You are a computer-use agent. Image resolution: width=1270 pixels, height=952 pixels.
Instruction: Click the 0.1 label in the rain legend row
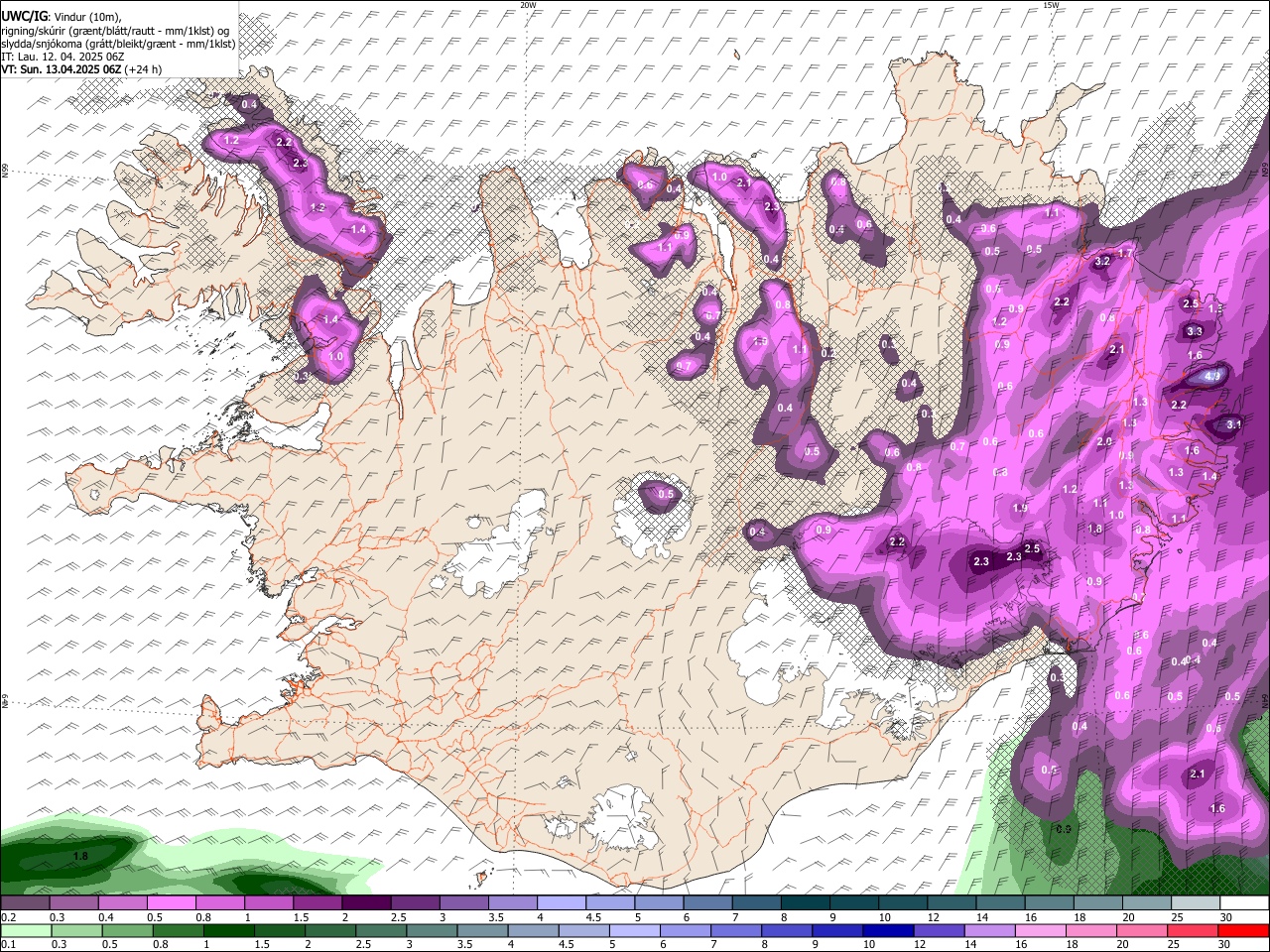tap(9, 944)
